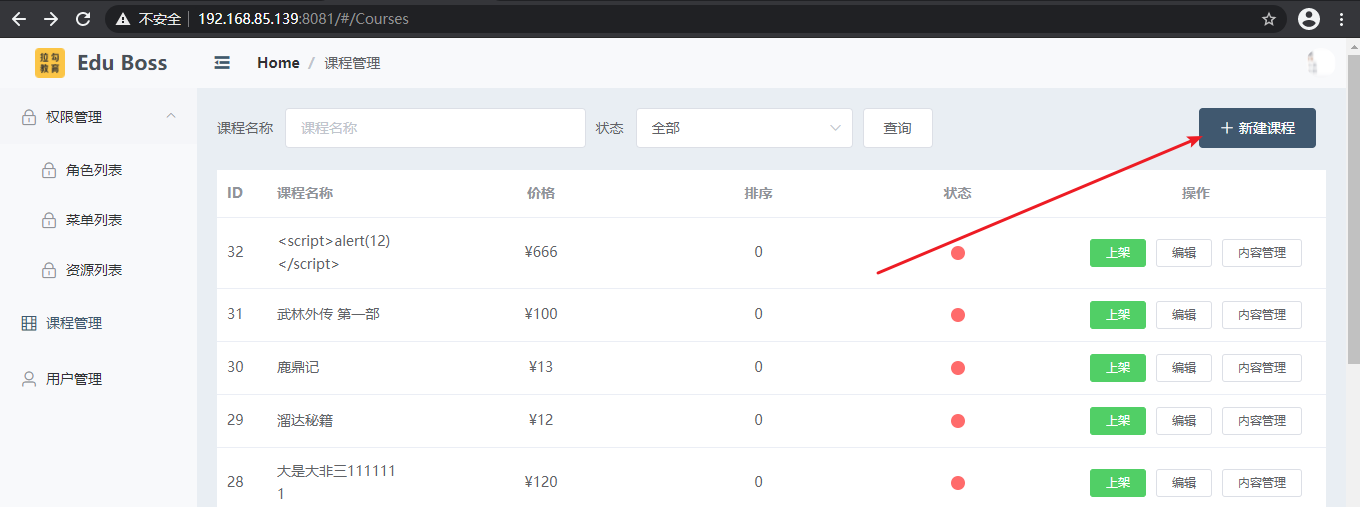Reload the page with the refresh icon
Image resolution: width=1360 pixels, height=507 pixels.
pos(83,18)
